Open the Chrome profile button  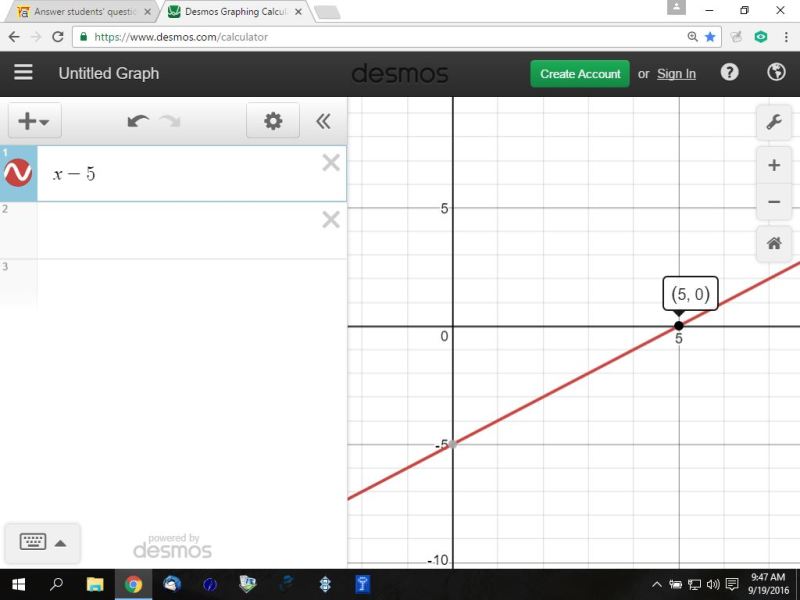676,7
